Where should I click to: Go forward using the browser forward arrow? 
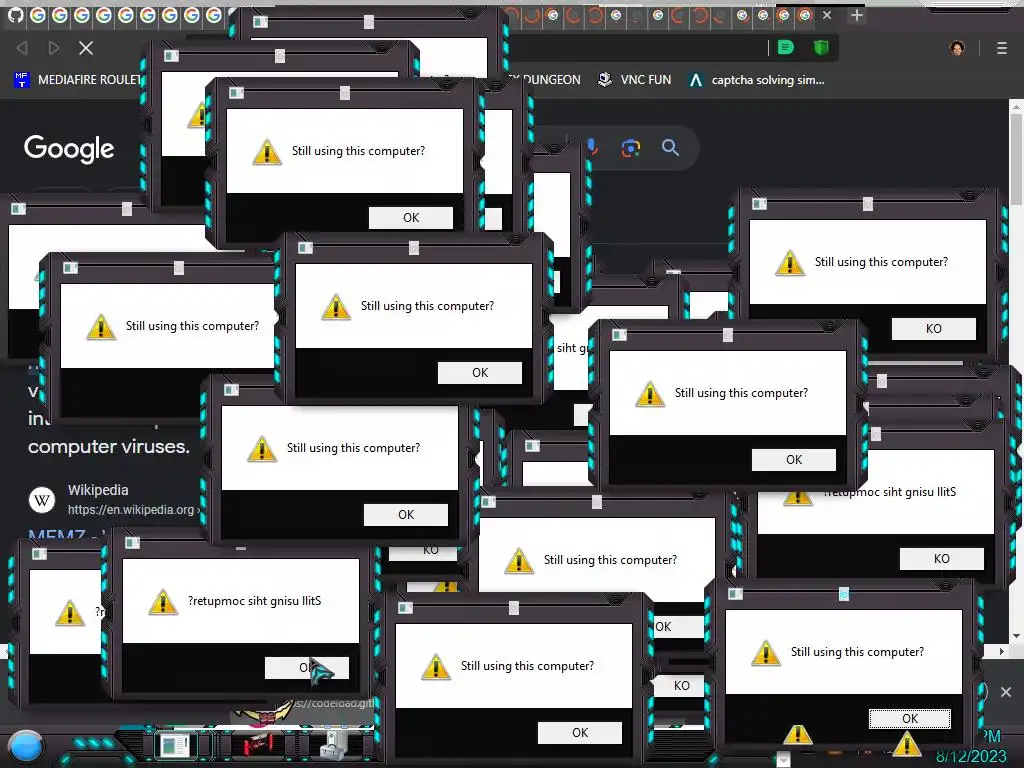point(54,48)
